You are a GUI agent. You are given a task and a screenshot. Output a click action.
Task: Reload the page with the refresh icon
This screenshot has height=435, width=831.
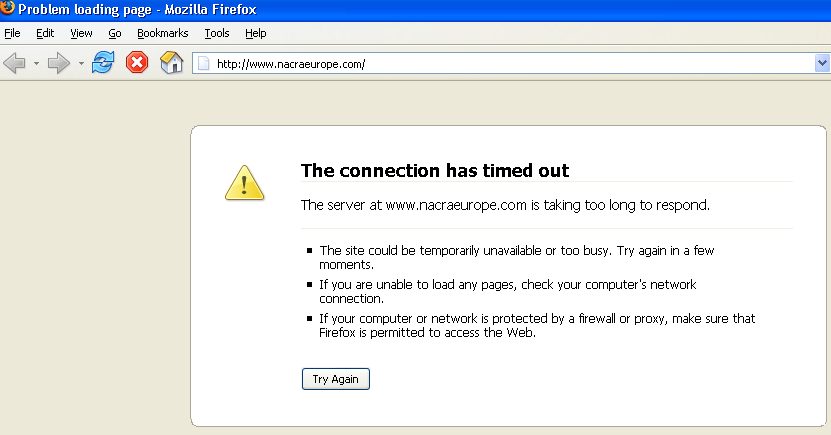pyautogui.click(x=103, y=62)
